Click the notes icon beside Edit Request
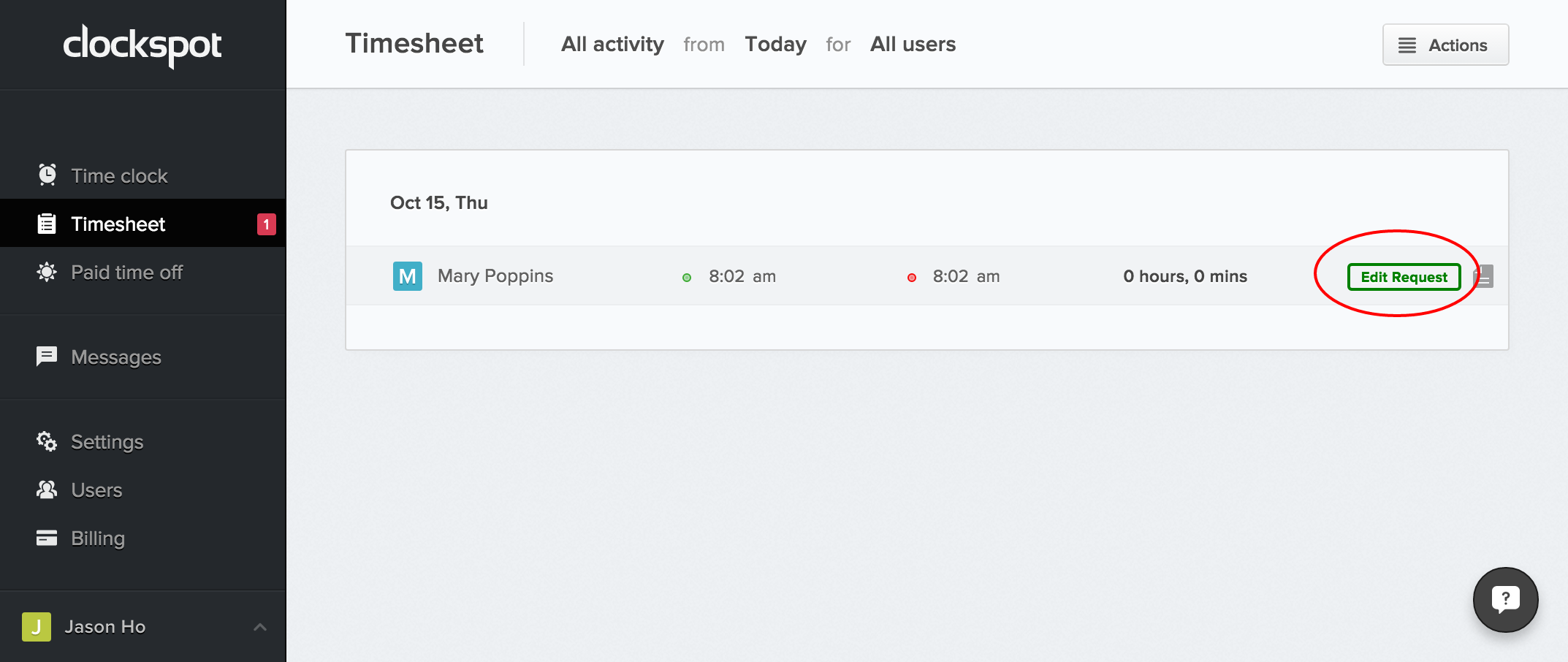Screen dimensions: 1568x662 click(x=1484, y=277)
